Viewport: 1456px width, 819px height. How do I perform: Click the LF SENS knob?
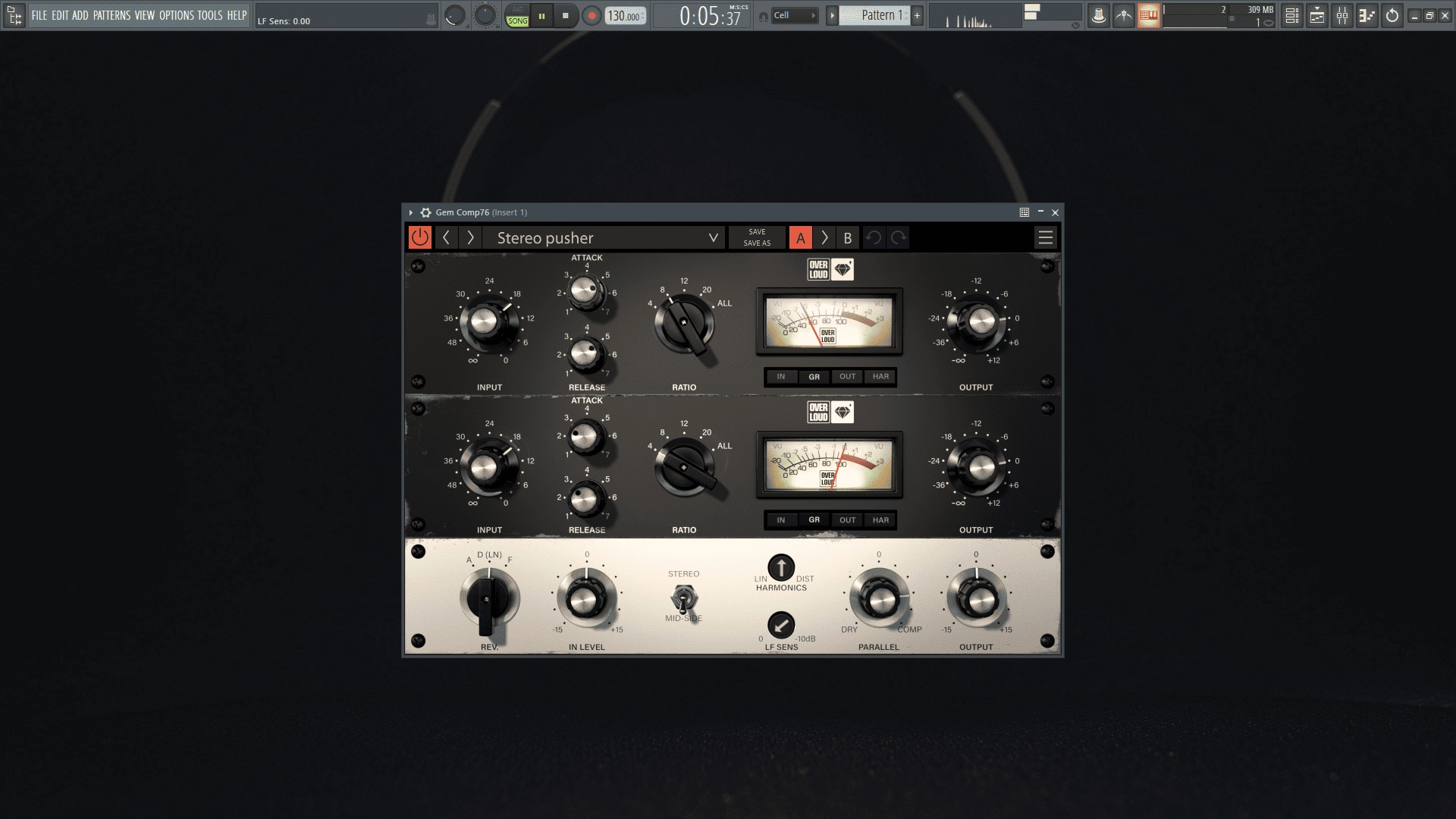781,626
